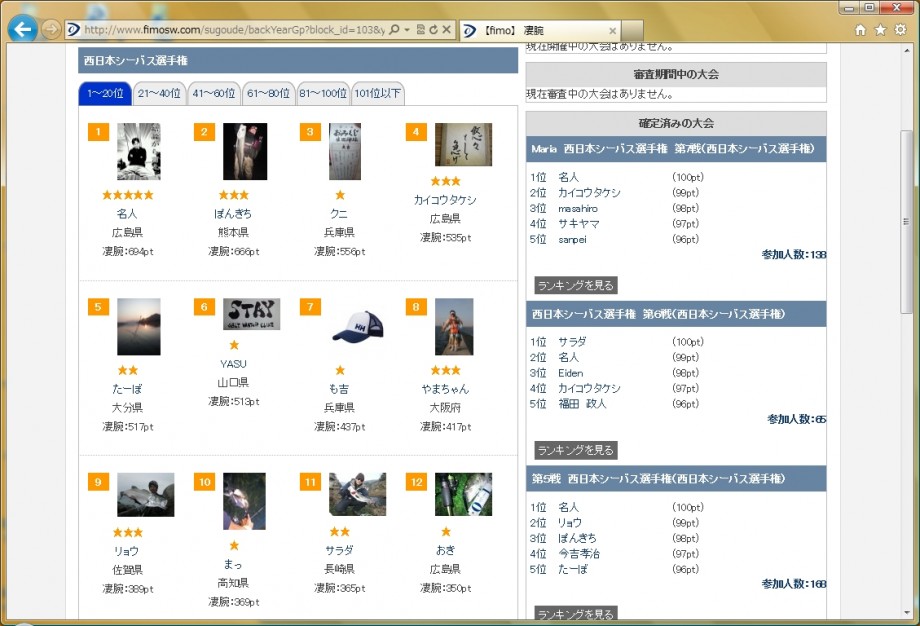Click the やまちゃん name link
This screenshot has width=920, height=626.
tap(445, 389)
